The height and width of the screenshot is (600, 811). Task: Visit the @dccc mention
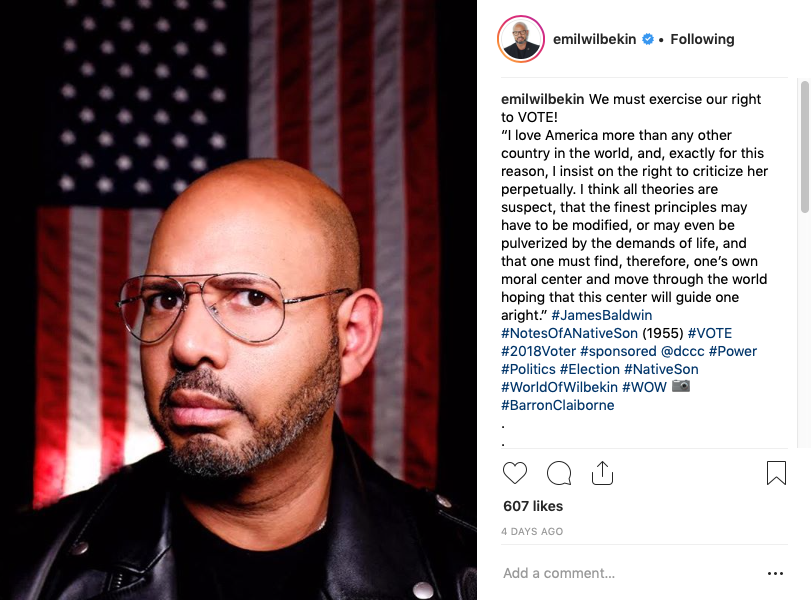[x=682, y=351]
